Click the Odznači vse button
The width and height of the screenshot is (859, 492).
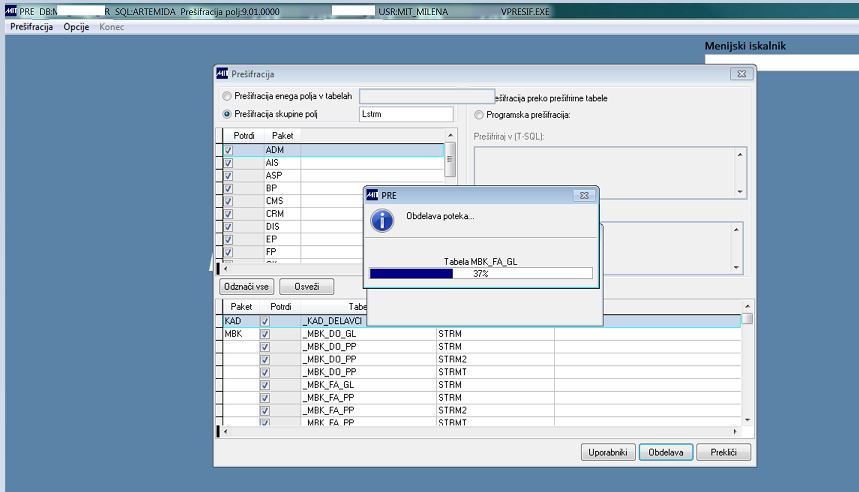[247, 287]
